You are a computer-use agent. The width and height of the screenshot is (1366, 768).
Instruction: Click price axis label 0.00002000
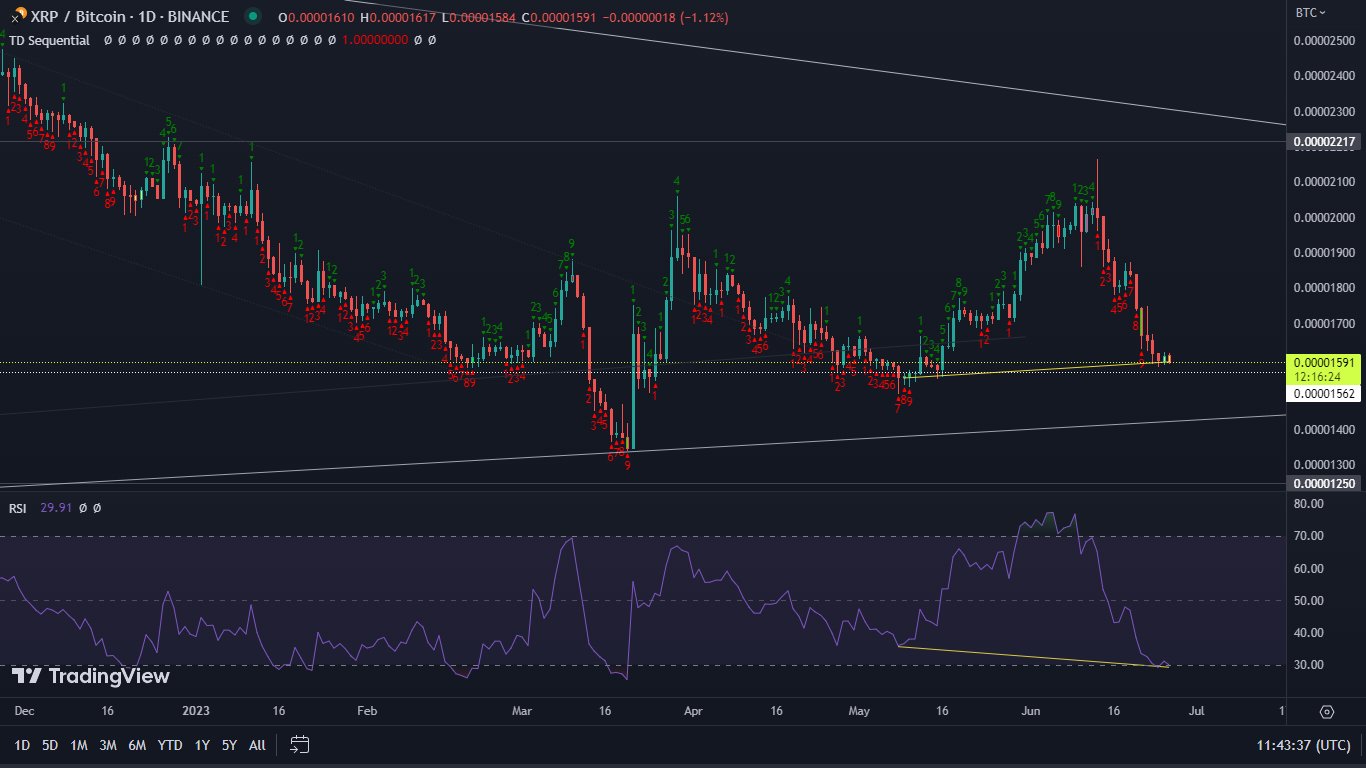point(1324,218)
